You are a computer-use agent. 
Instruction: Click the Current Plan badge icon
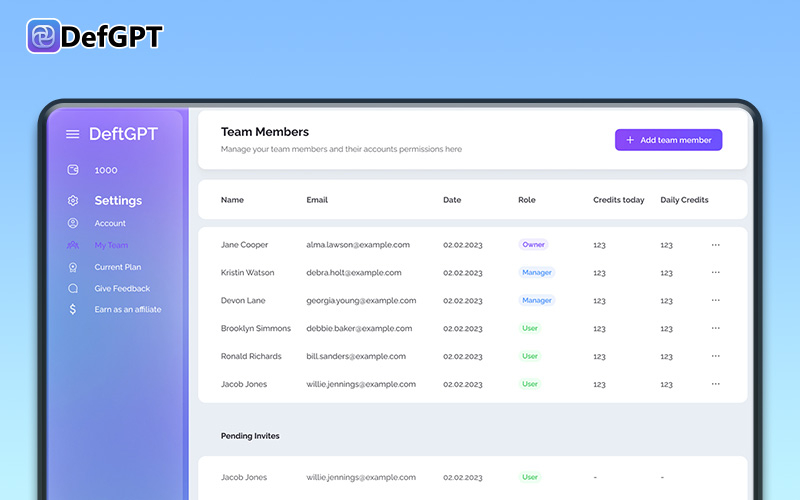(73, 267)
